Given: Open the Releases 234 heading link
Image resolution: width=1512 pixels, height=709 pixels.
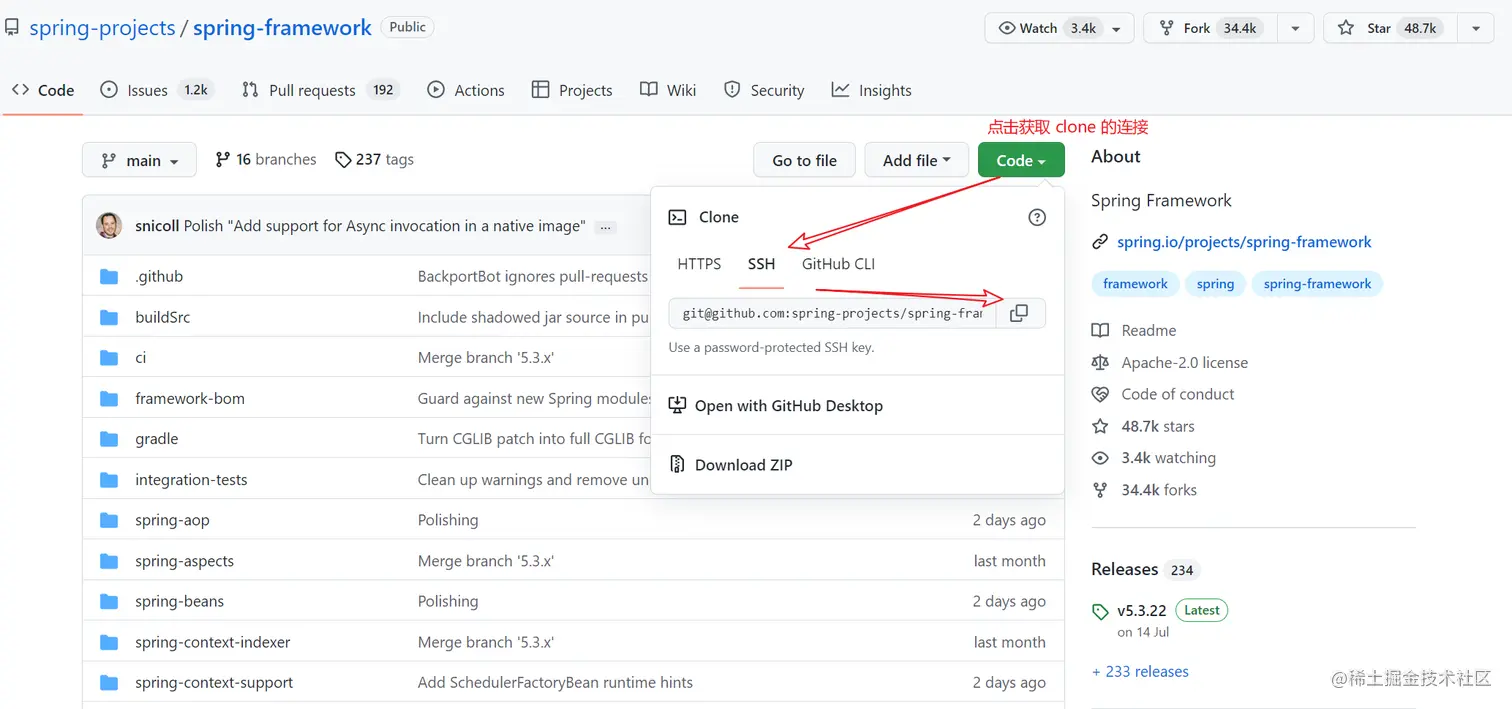Looking at the screenshot, I should point(1145,569).
